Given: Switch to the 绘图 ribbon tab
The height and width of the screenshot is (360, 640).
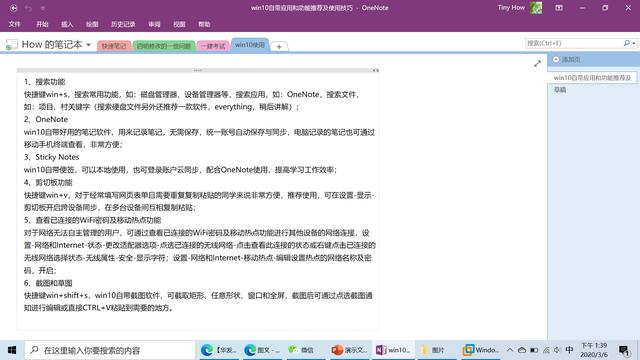Looking at the screenshot, I should click(x=92, y=24).
